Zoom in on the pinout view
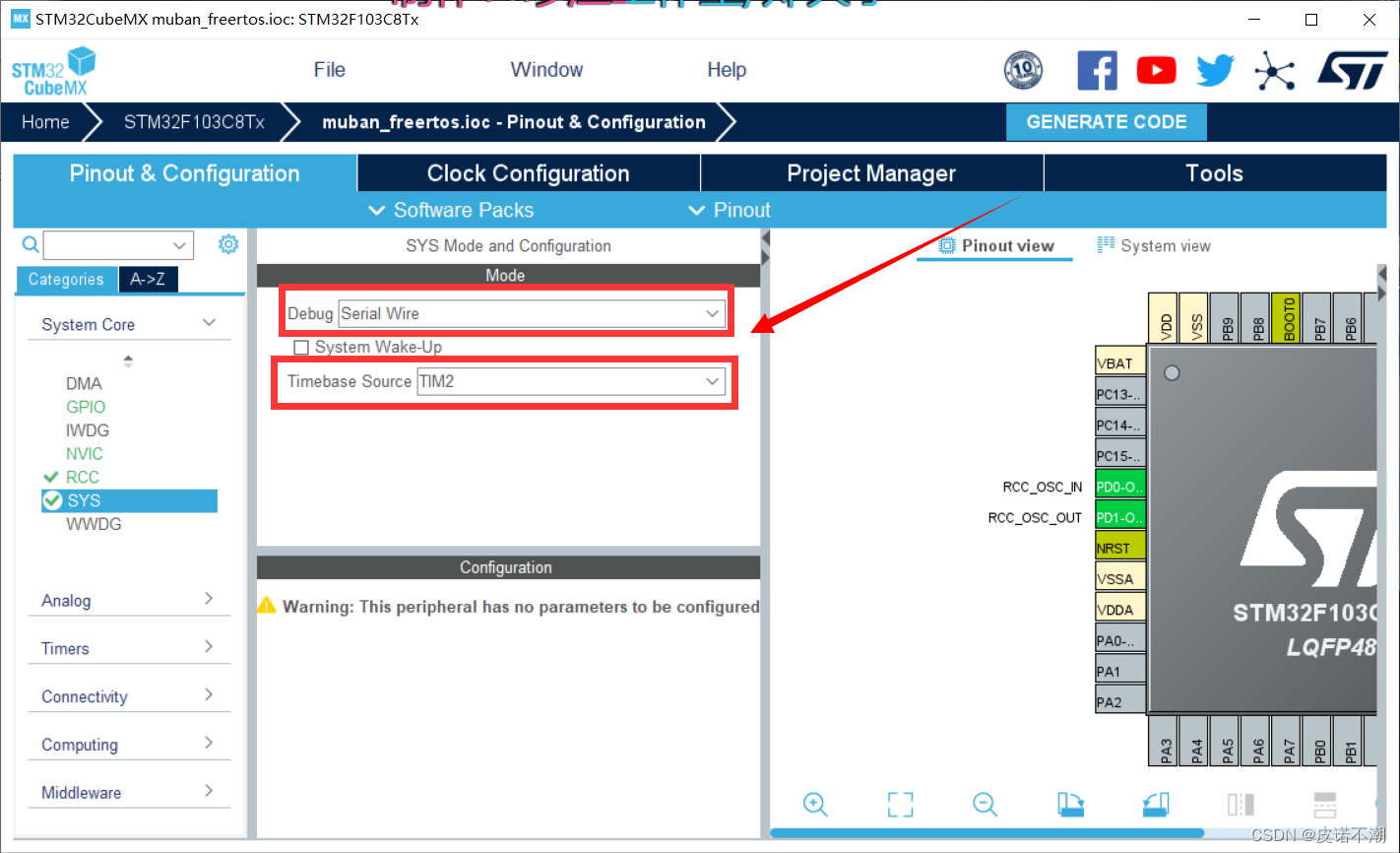 click(815, 805)
